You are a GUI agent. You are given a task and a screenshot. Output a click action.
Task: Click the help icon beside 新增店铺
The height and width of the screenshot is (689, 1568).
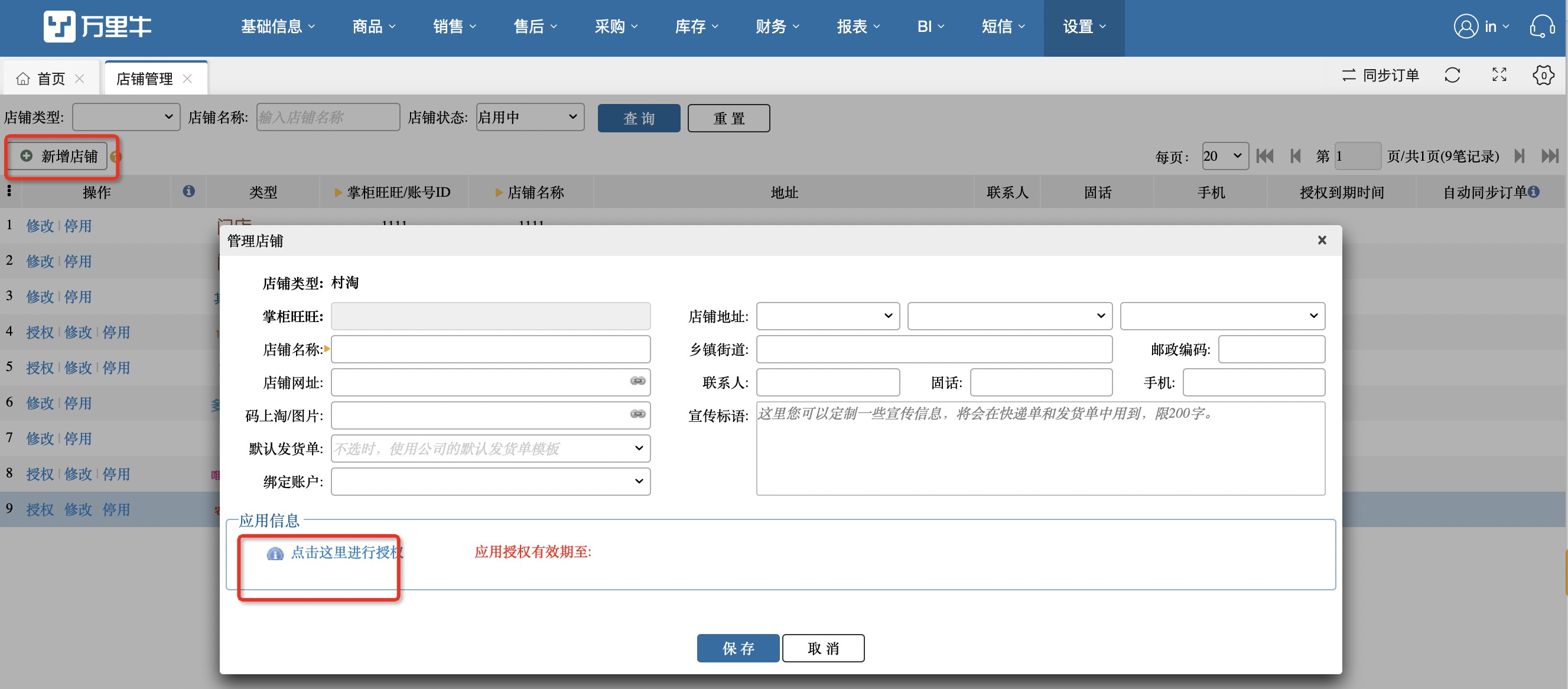click(x=116, y=157)
